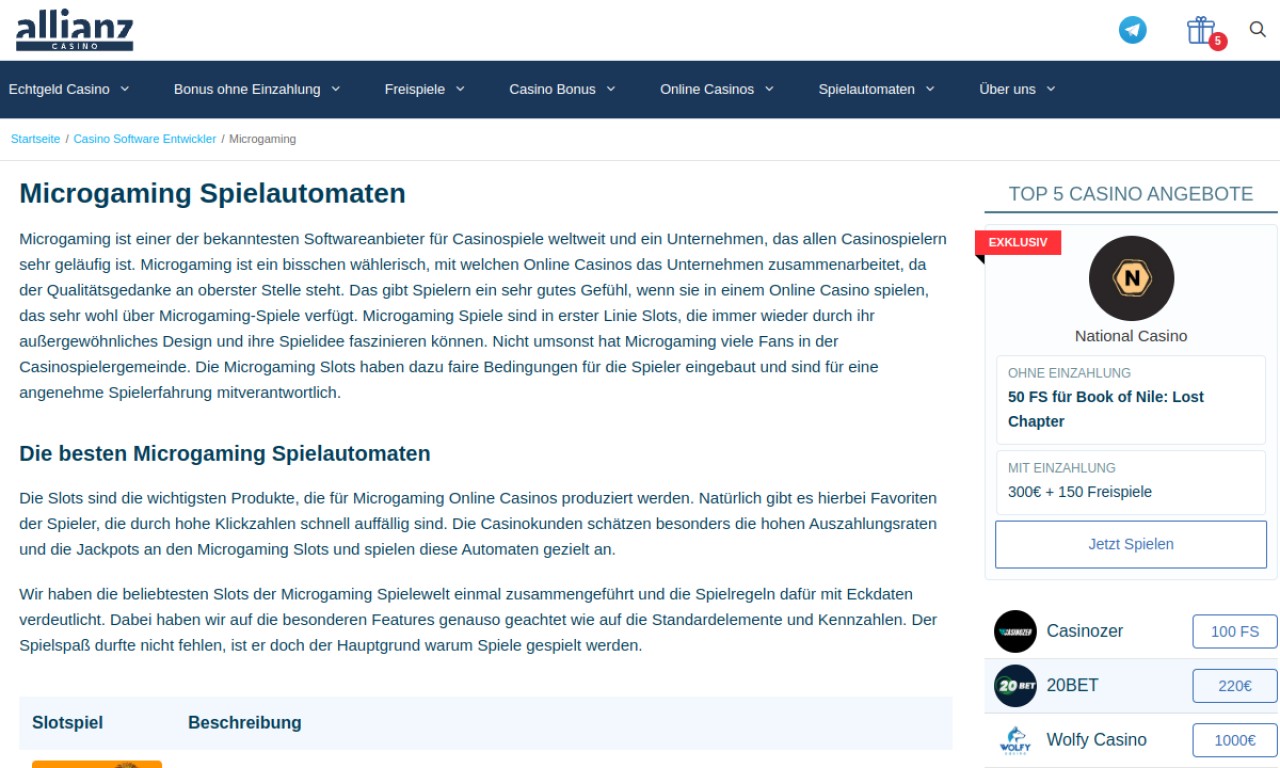Viewport: 1280px width, 768px height.
Task: Click the Microgaming Spielautomaten heading
Action: tap(213, 193)
